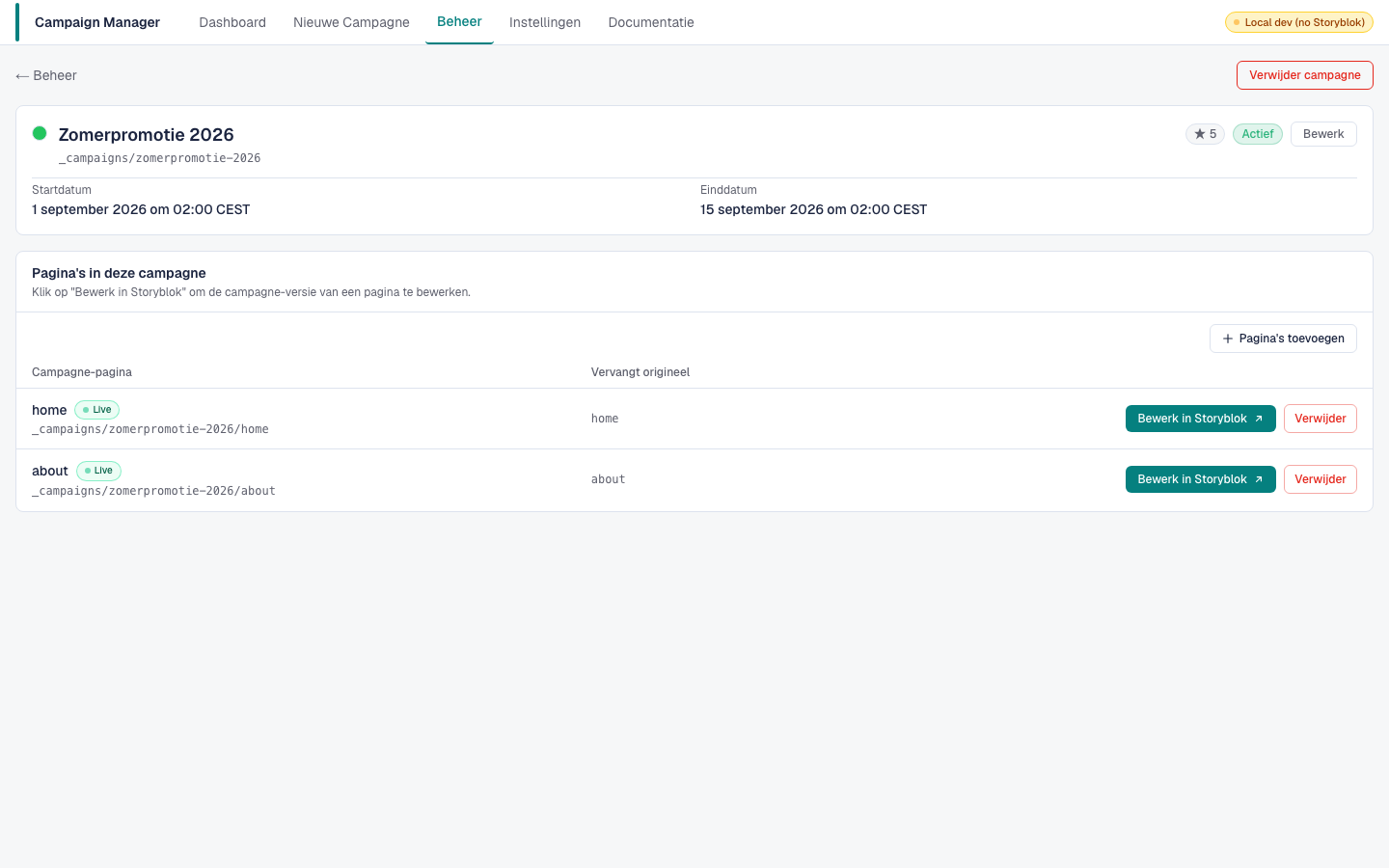Click the _campaigns/zomerpromotie-2026/home path text

[150, 429]
